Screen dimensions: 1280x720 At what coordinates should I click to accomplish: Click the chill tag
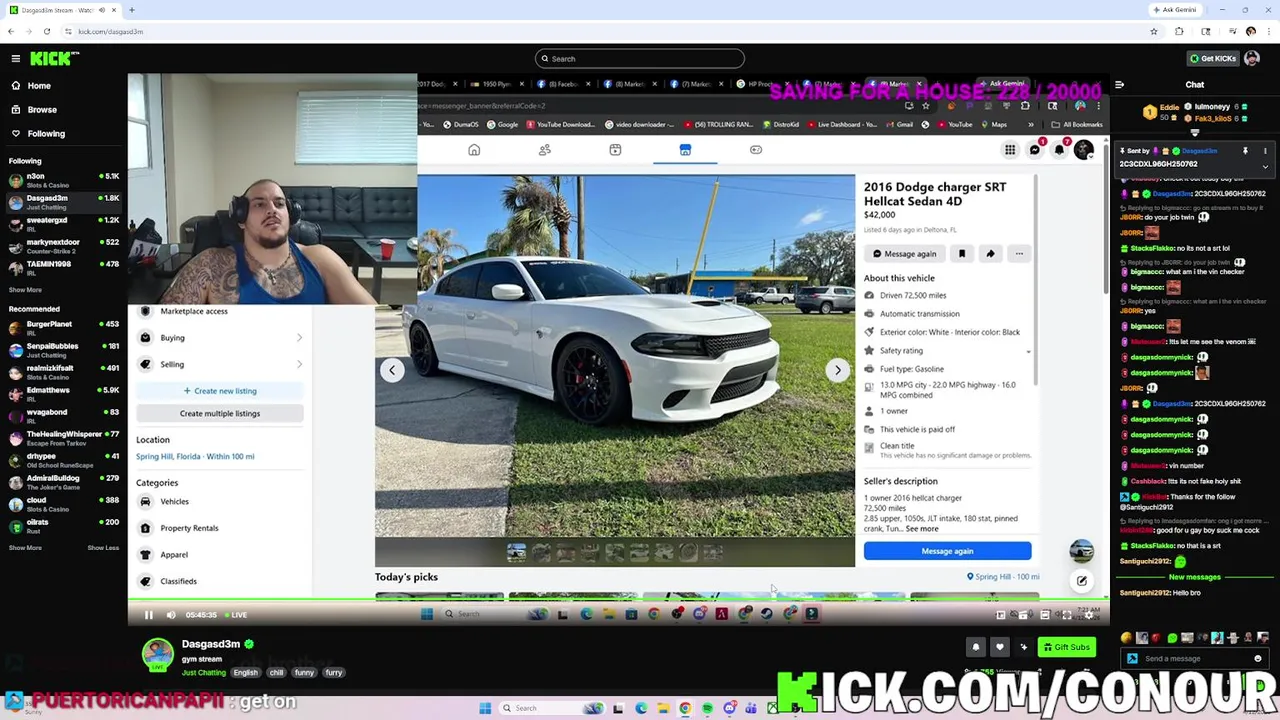click(276, 673)
